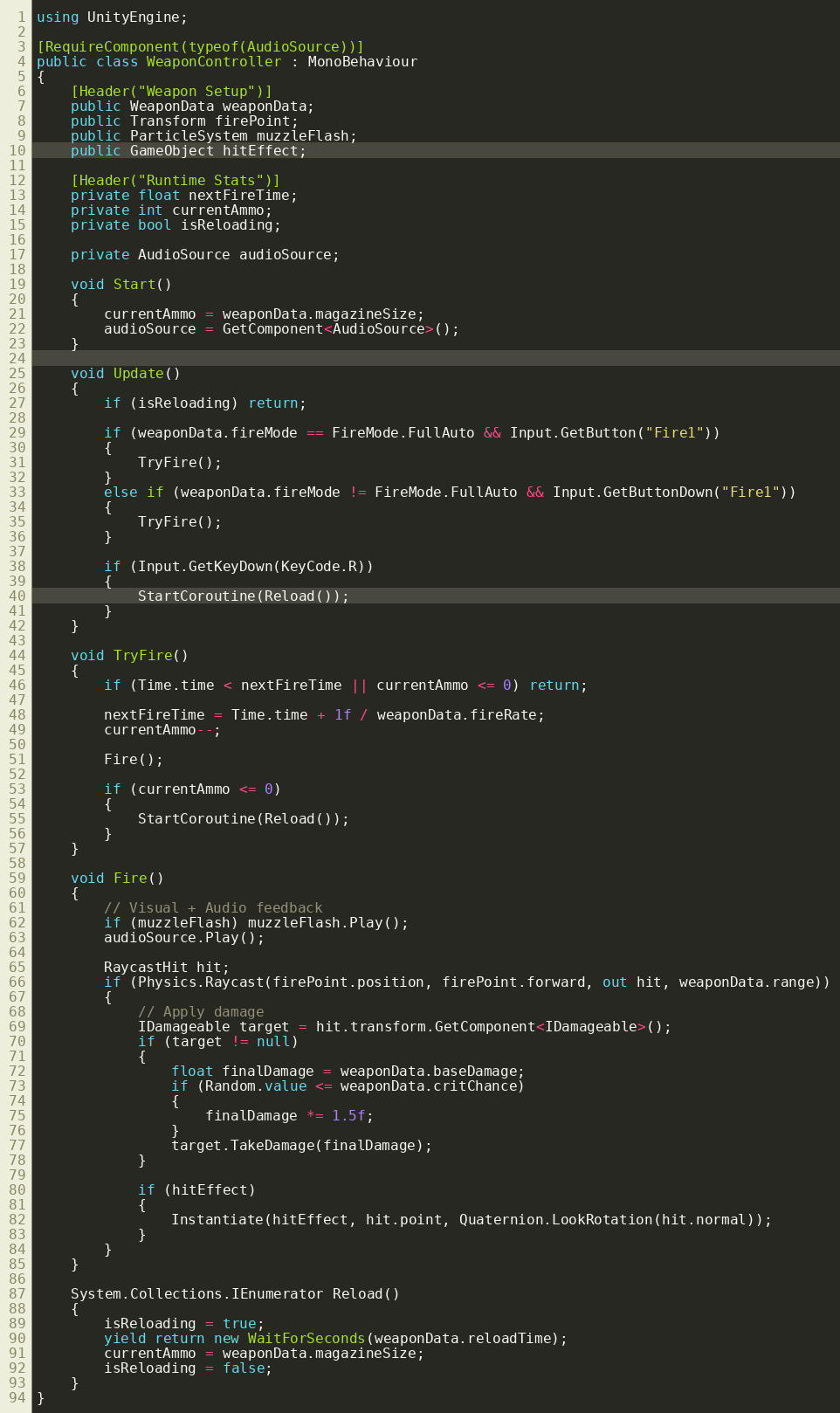Click line number 87 in the gutter
The image size is (840, 1413).
point(17,1294)
